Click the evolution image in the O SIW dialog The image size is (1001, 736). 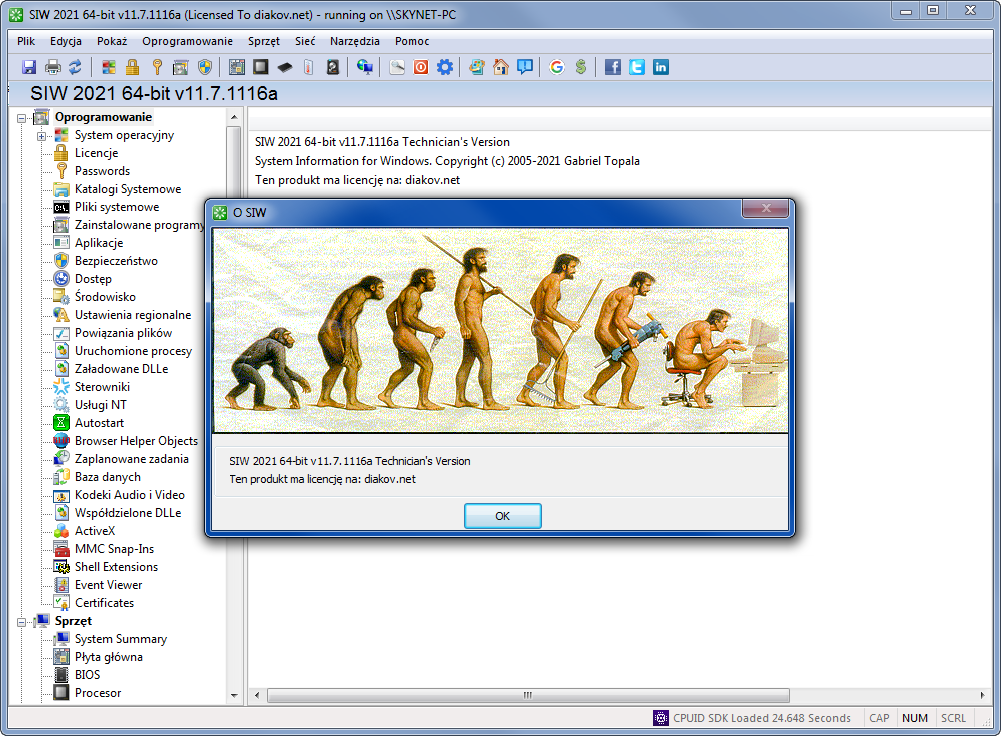click(x=500, y=331)
